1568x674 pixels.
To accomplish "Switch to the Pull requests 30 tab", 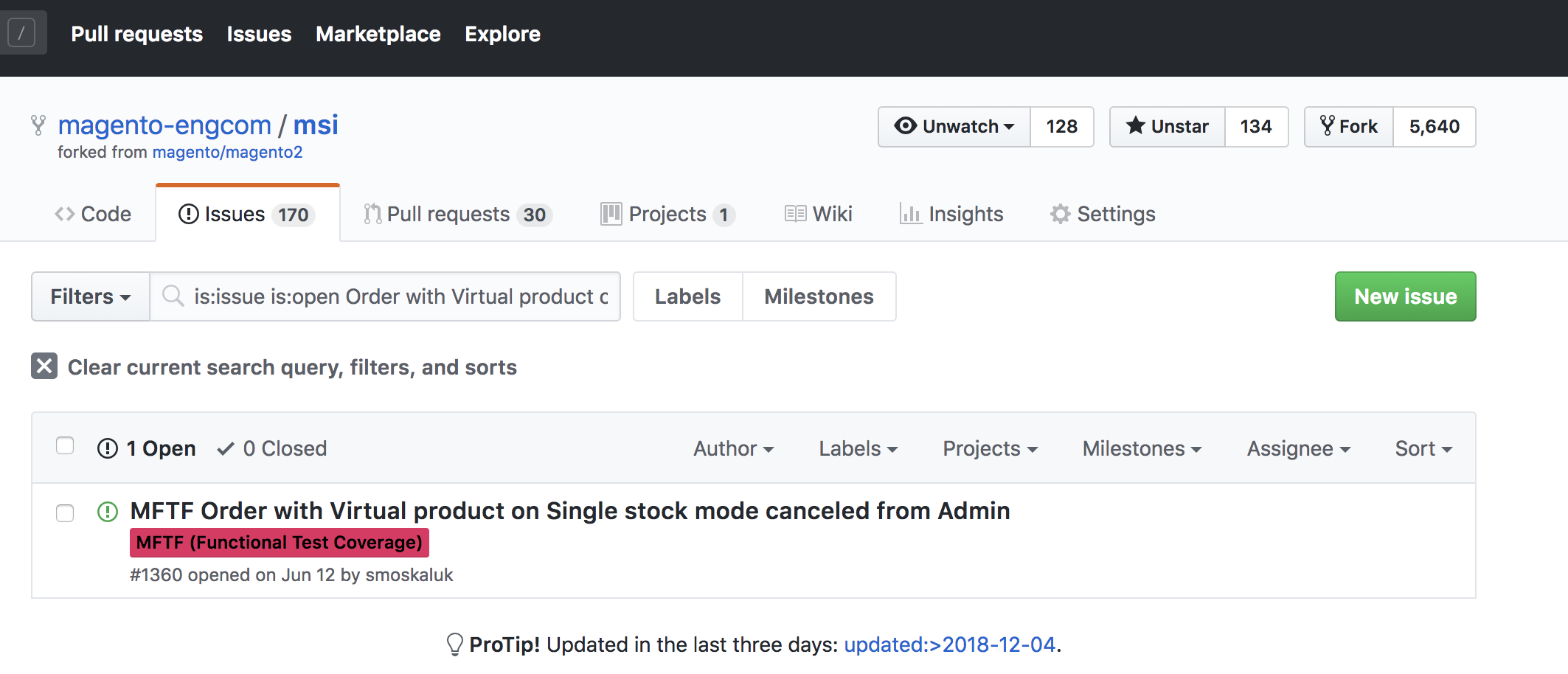I will [x=458, y=214].
